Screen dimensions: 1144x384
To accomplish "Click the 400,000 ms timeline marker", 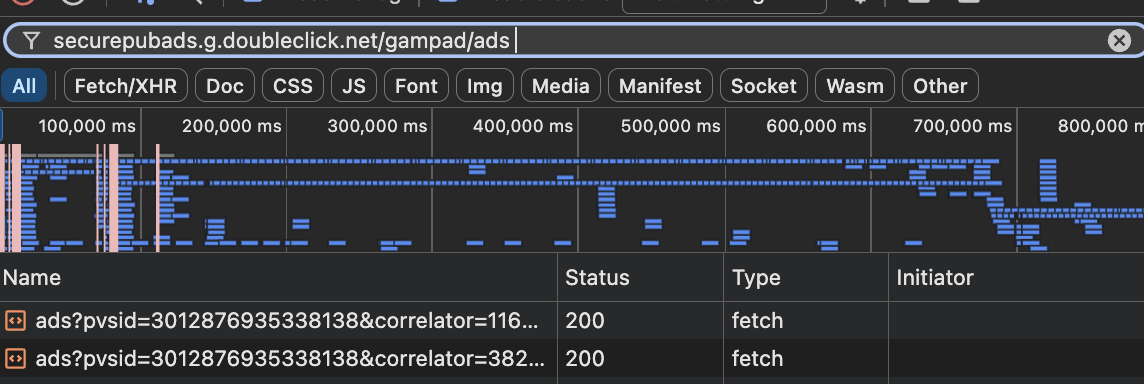I will coord(523,126).
